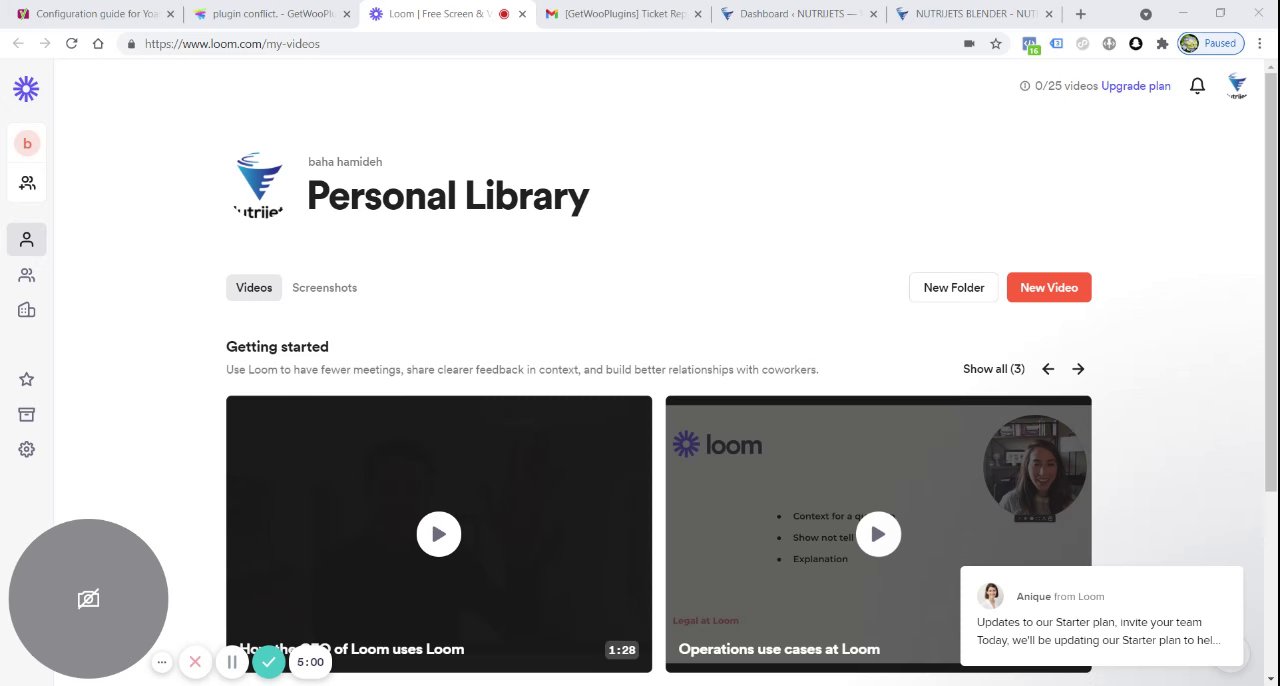The height and width of the screenshot is (686, 1280).
Task: Open the blue tag extension showing 3
Action: point(1057,44)
